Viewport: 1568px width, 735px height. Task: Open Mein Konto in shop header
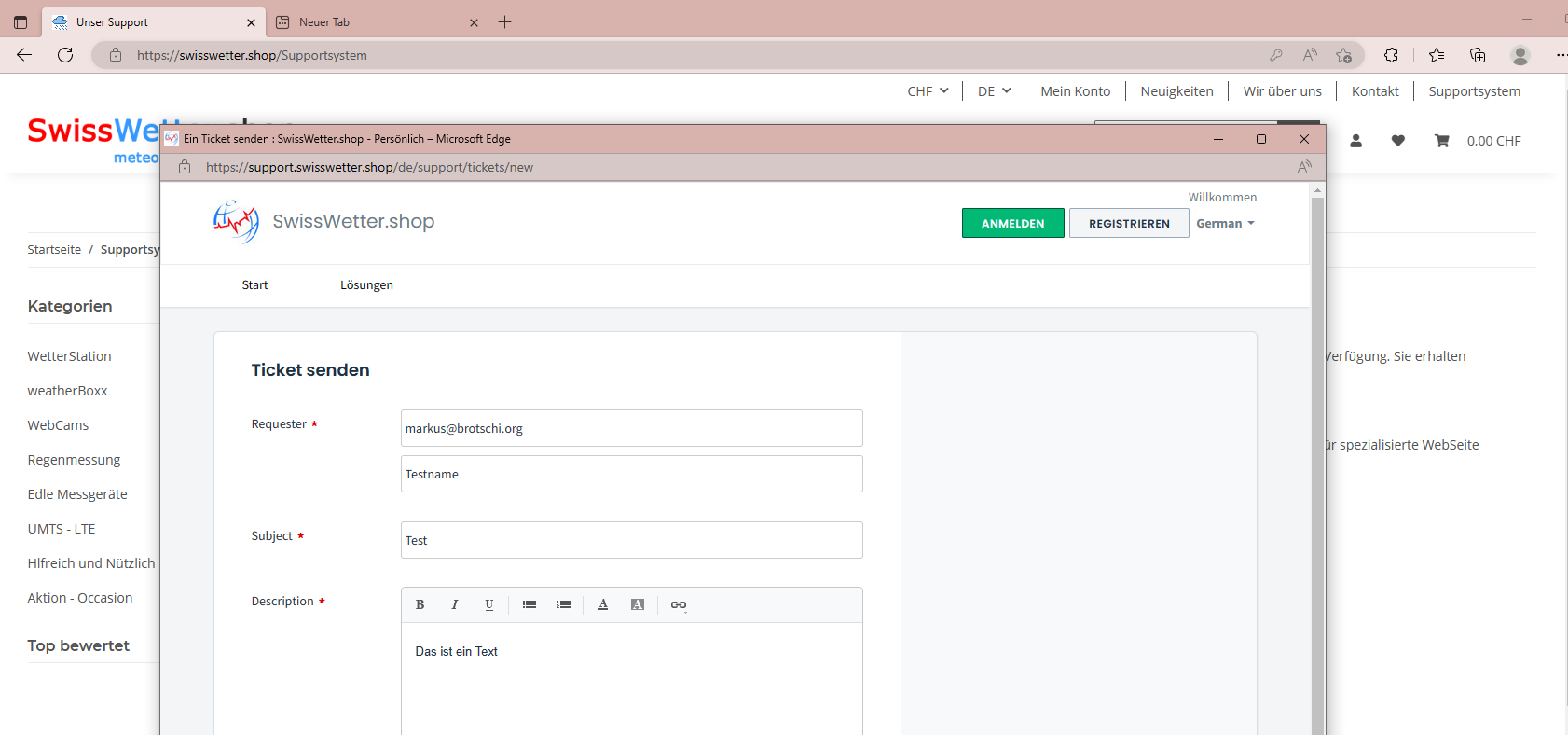click(x=1075, y=91)
